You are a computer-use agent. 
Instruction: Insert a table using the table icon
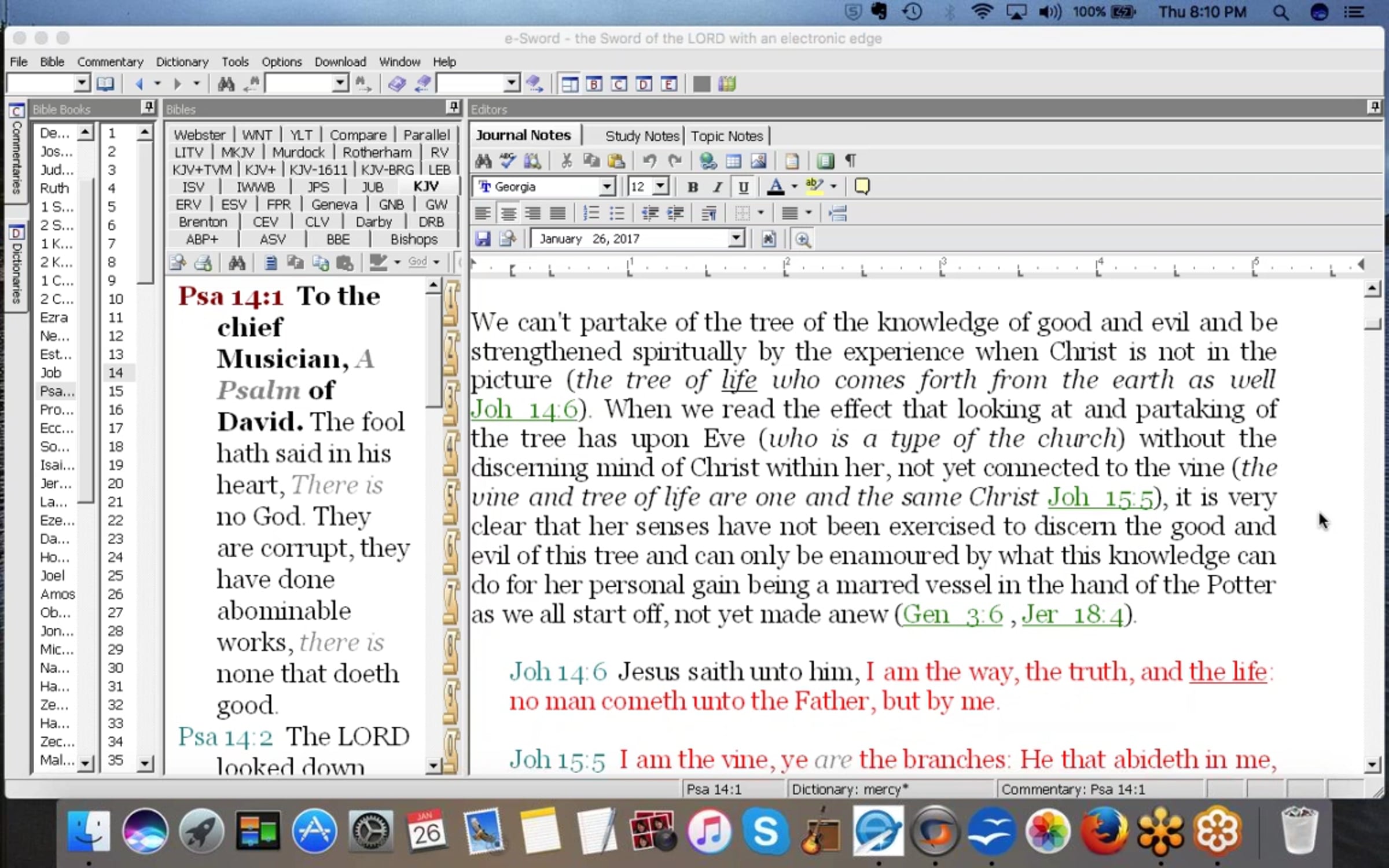(x=733, y=161)
